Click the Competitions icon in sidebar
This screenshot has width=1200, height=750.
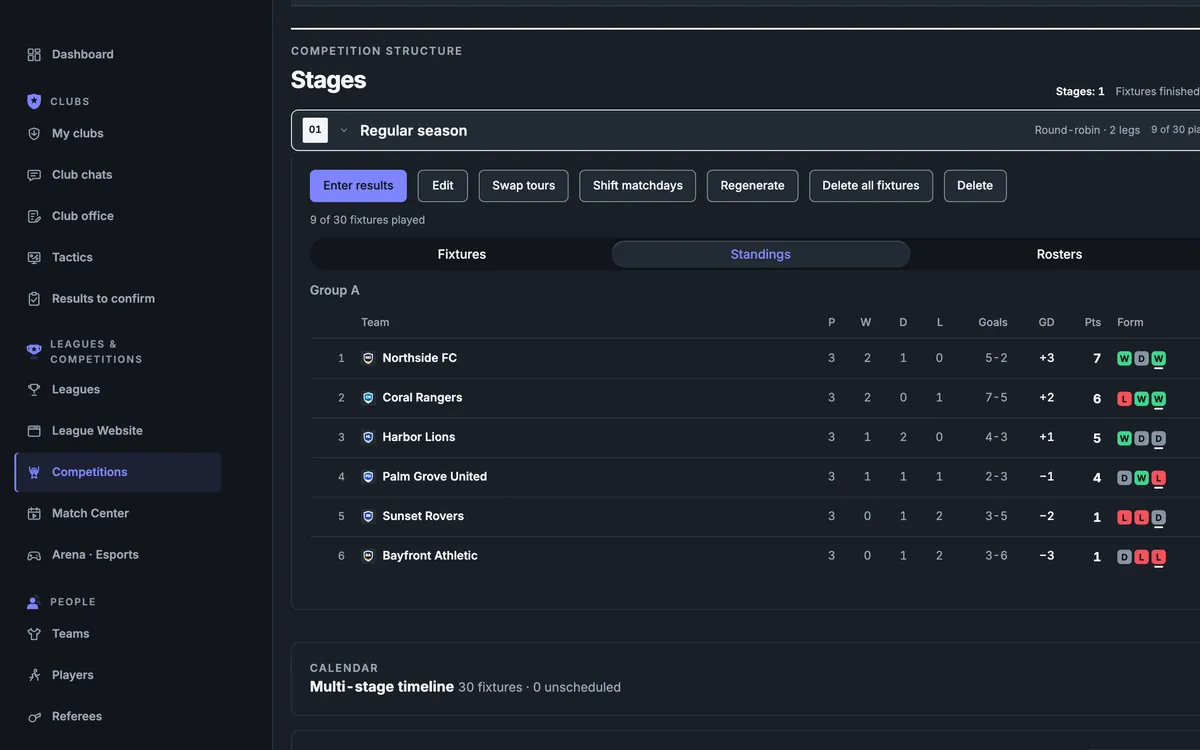[34, 472]
